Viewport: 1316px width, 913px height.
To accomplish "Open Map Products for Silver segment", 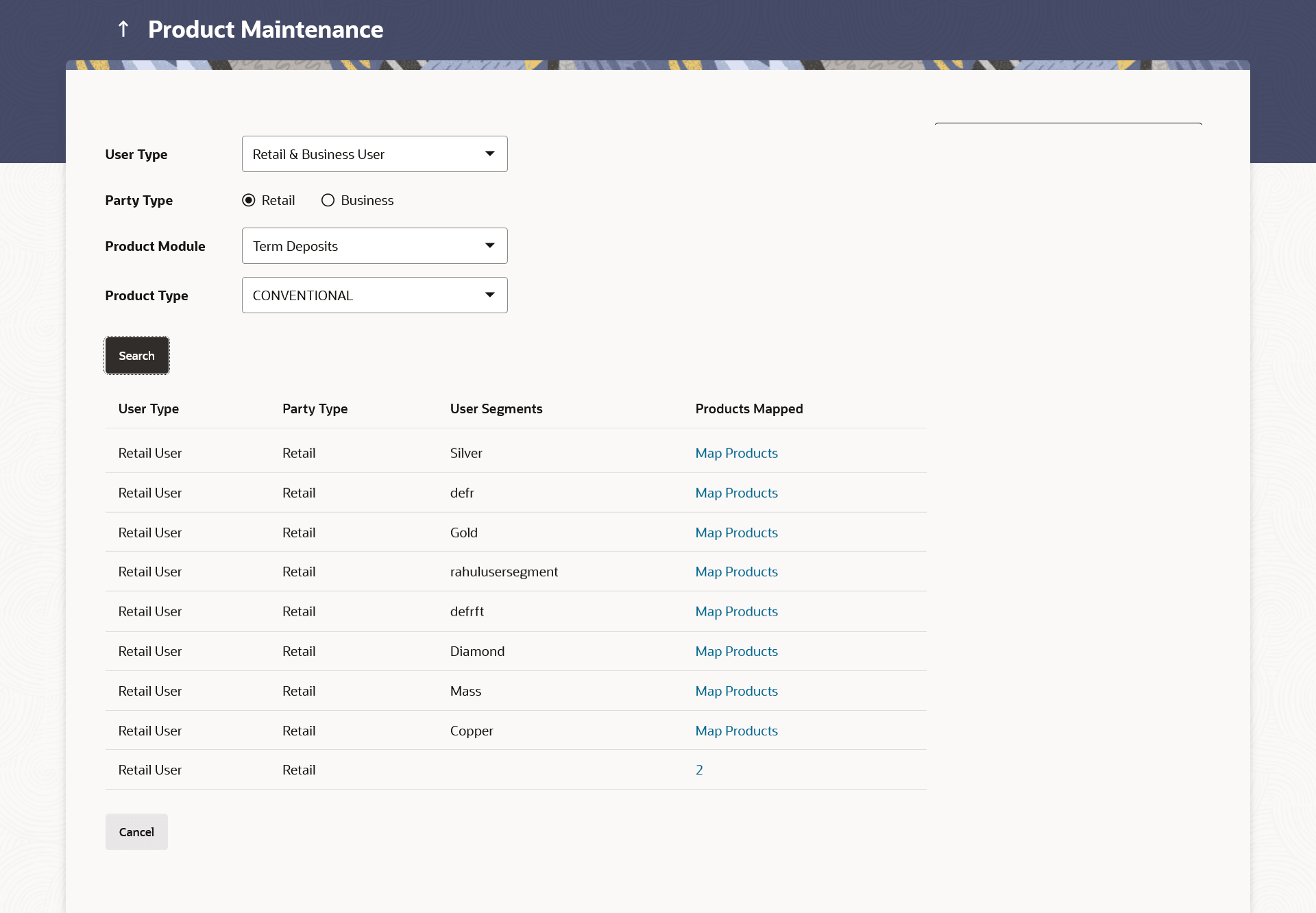I will (x=736, y=453).
